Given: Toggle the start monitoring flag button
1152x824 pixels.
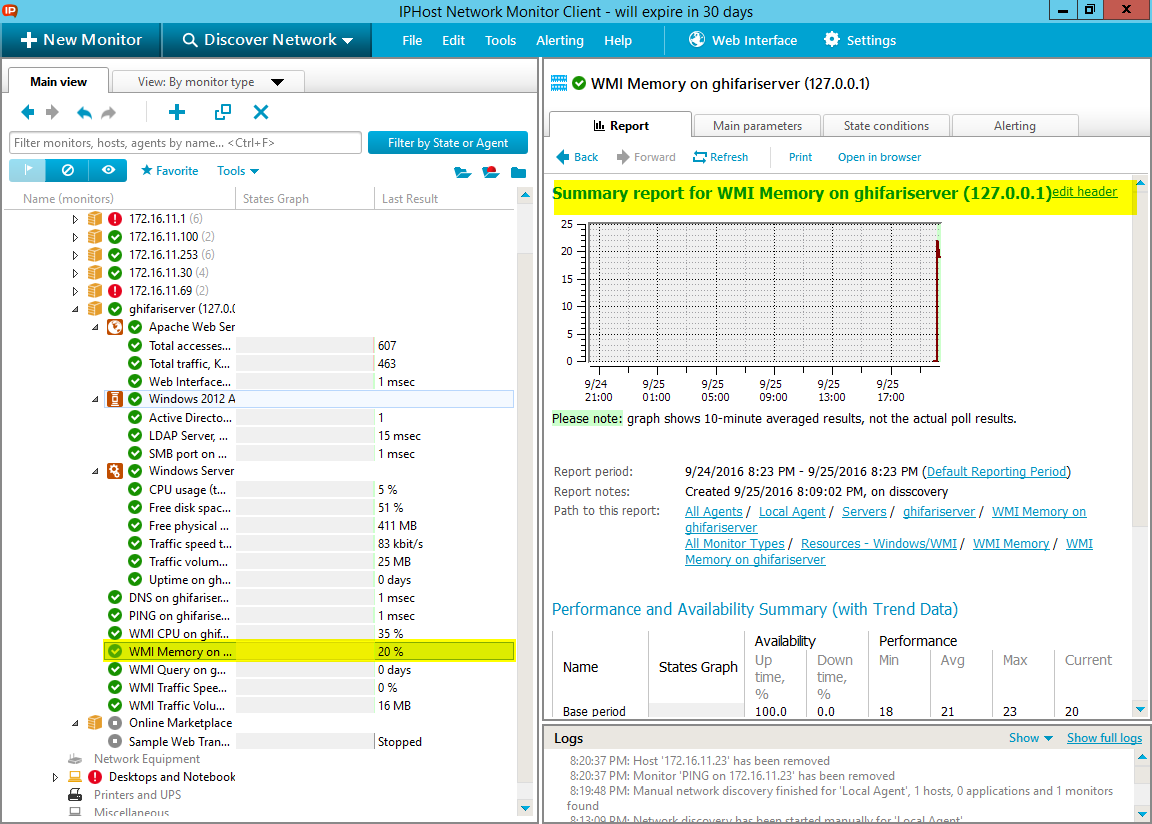Looking at the screenshot, I should [x=28, y=170].
